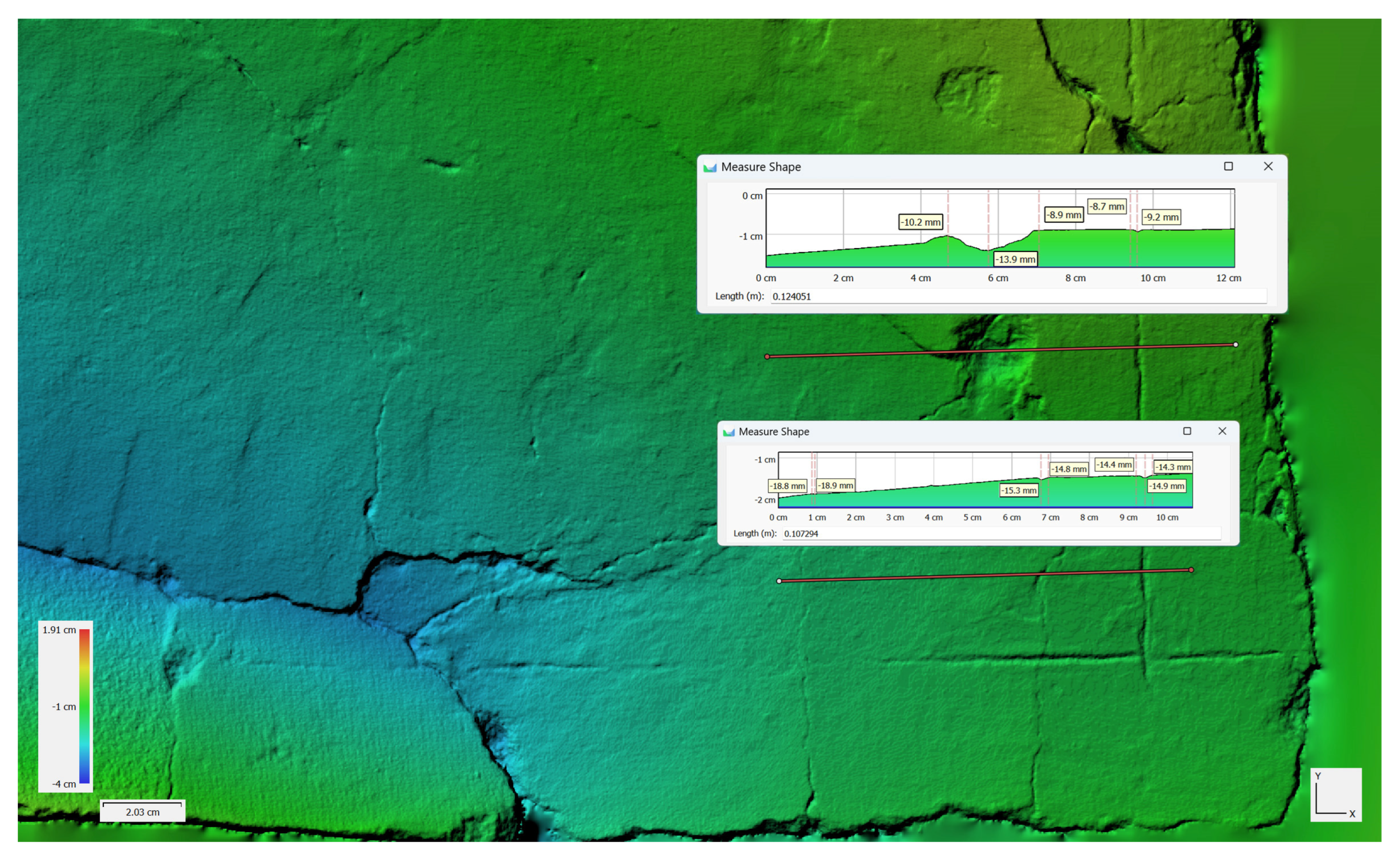The height and width of the screenshot is (861, 1400).
Task: Click the lower Measure Shape title bar text
Action: tap(774, 431)
